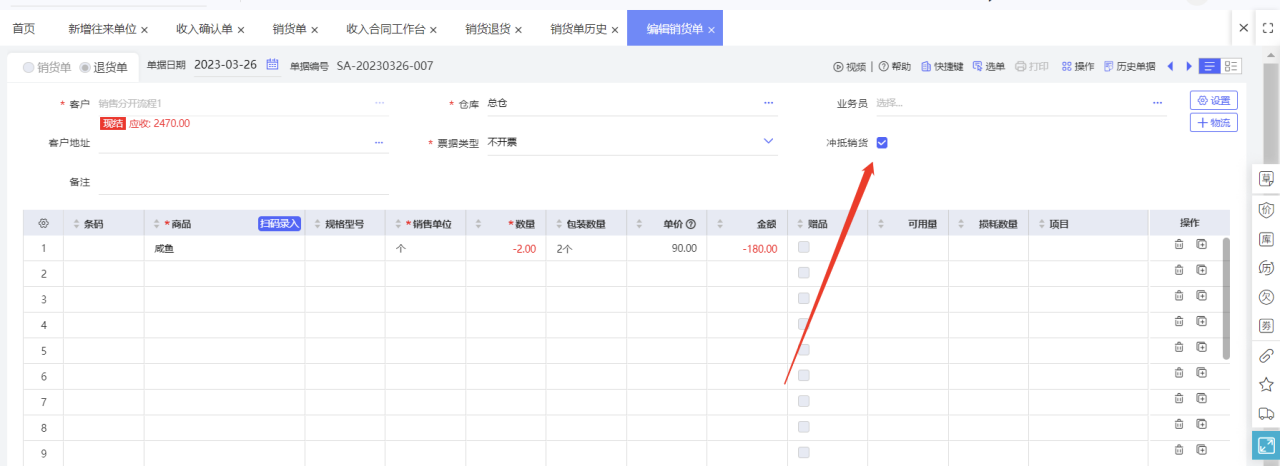This screenshot has width=1280, height=466.
Task: Switch to the 销货退货 tab
Action: click(488, 29)
